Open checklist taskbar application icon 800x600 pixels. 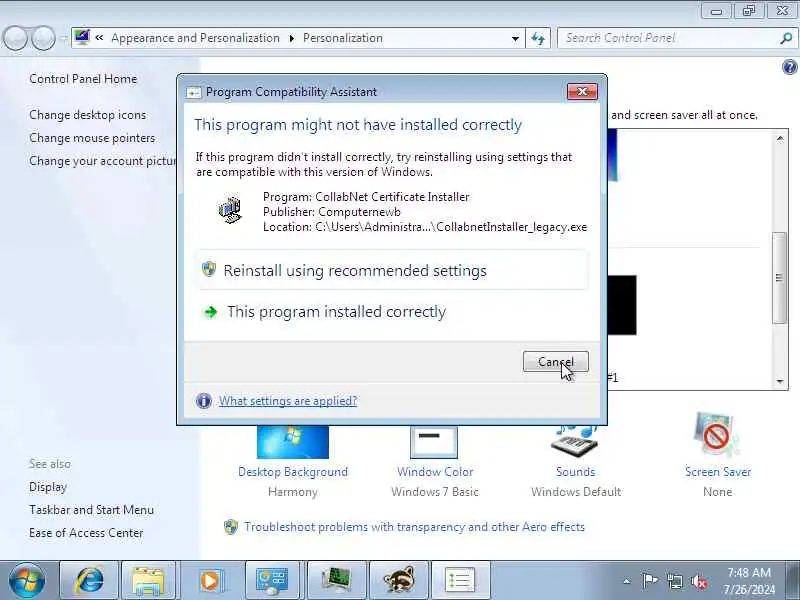pyautogui.click(x=460, y=580)
